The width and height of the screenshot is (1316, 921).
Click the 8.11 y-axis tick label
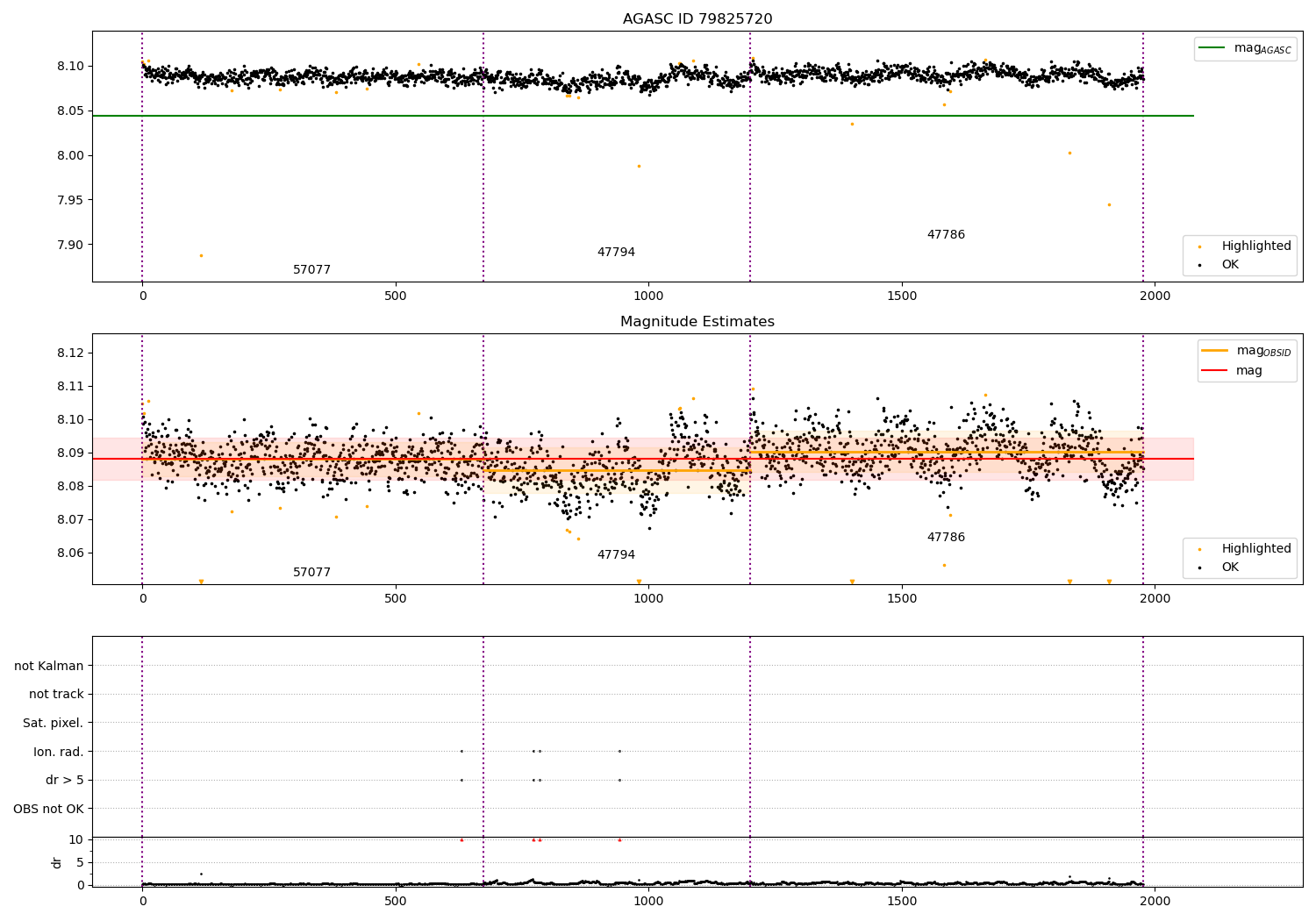pos(70,387)
